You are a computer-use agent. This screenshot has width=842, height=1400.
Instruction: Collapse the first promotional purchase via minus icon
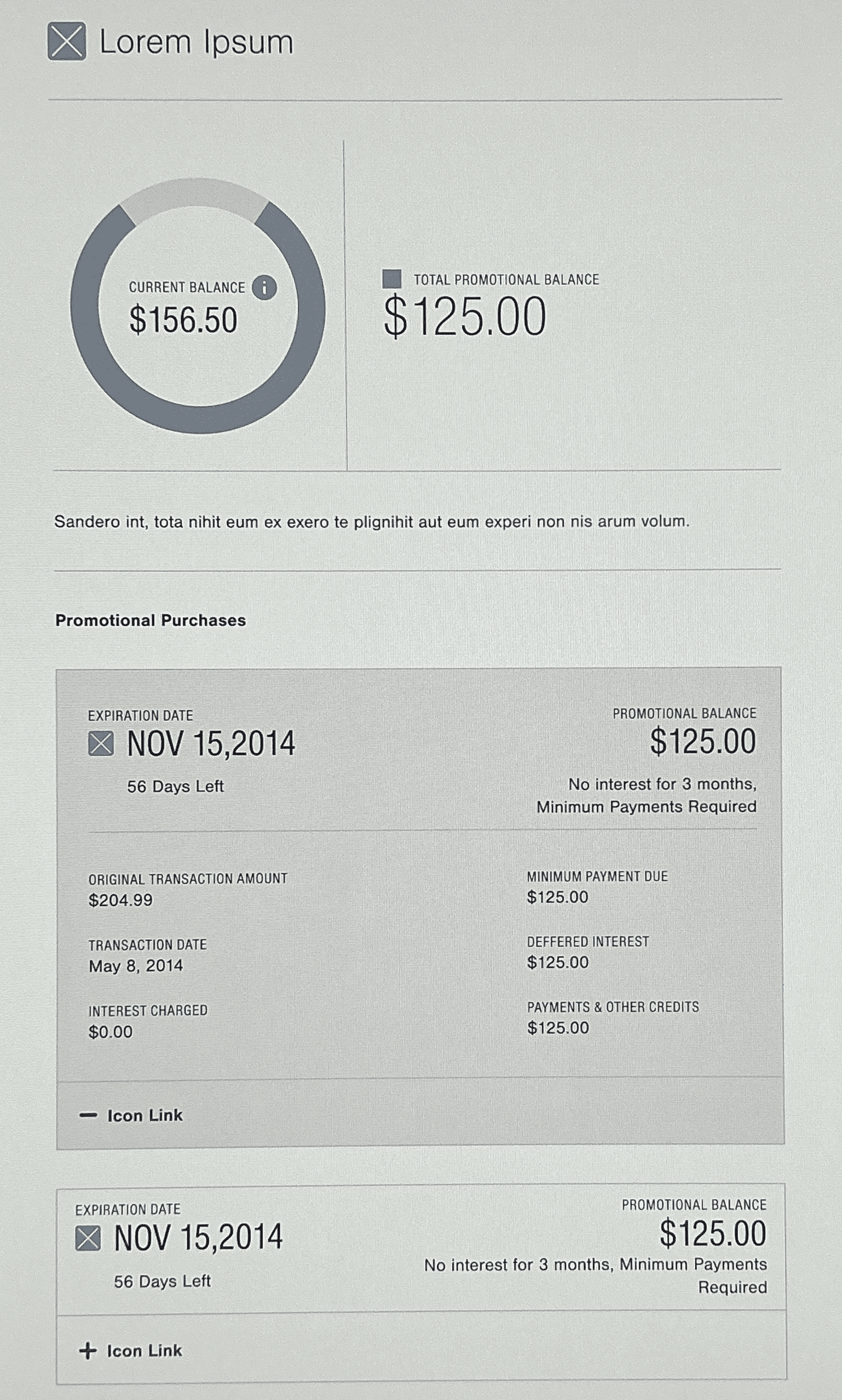pyautogui.click(x=88, y=1115)
